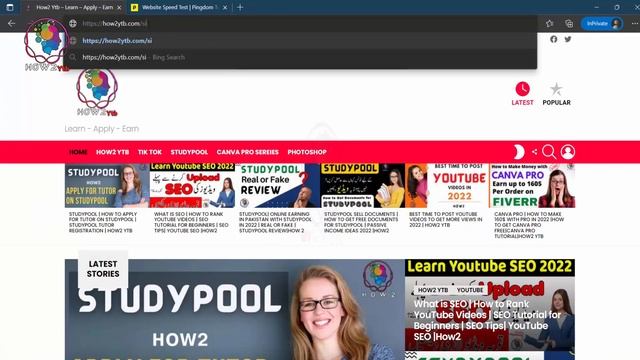Click the share icon in navbar
This screenshot has height=360, width=640.
point(534,152)
